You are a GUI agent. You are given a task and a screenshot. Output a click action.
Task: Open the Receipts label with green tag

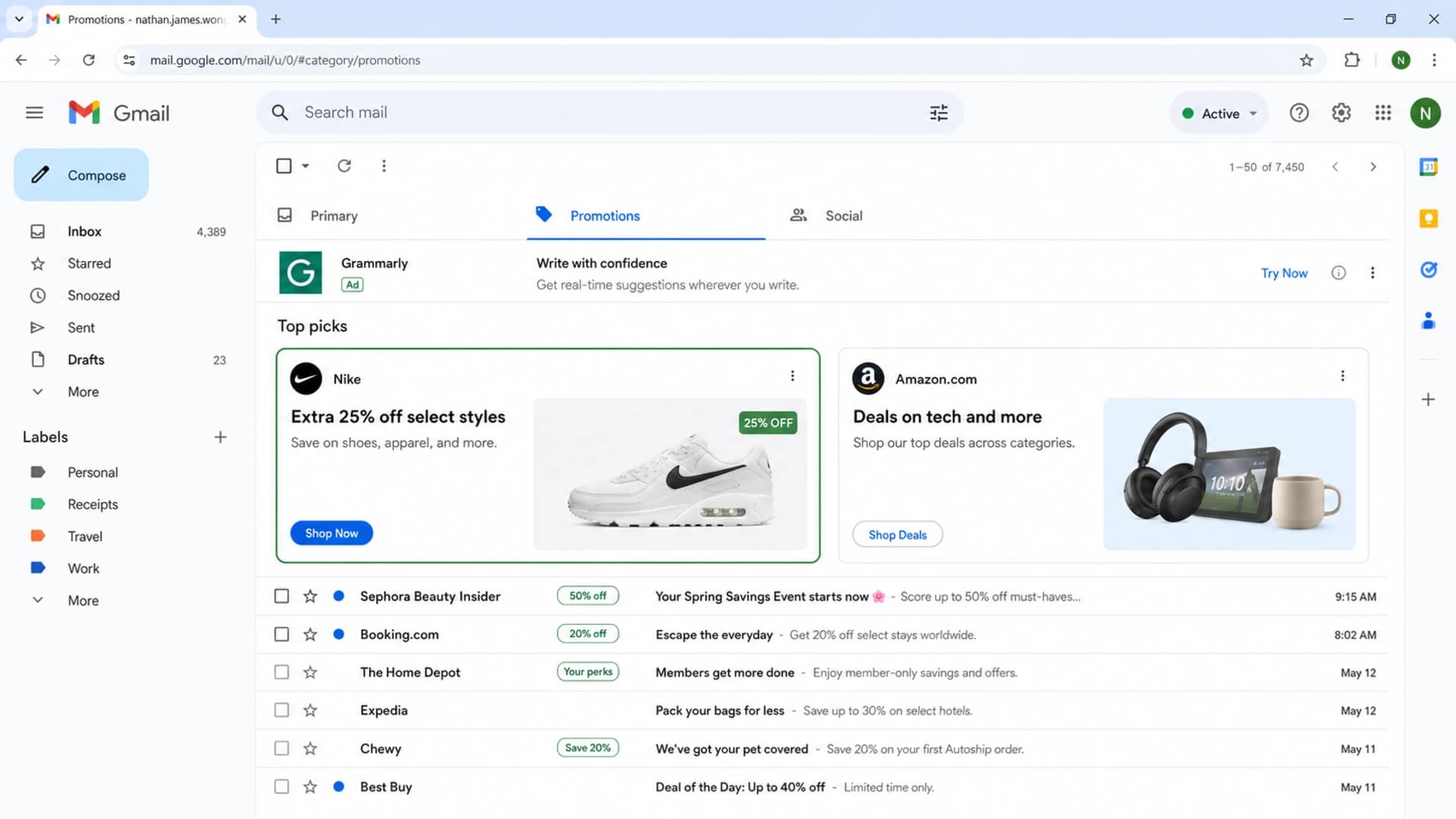[x=93, y=504]
